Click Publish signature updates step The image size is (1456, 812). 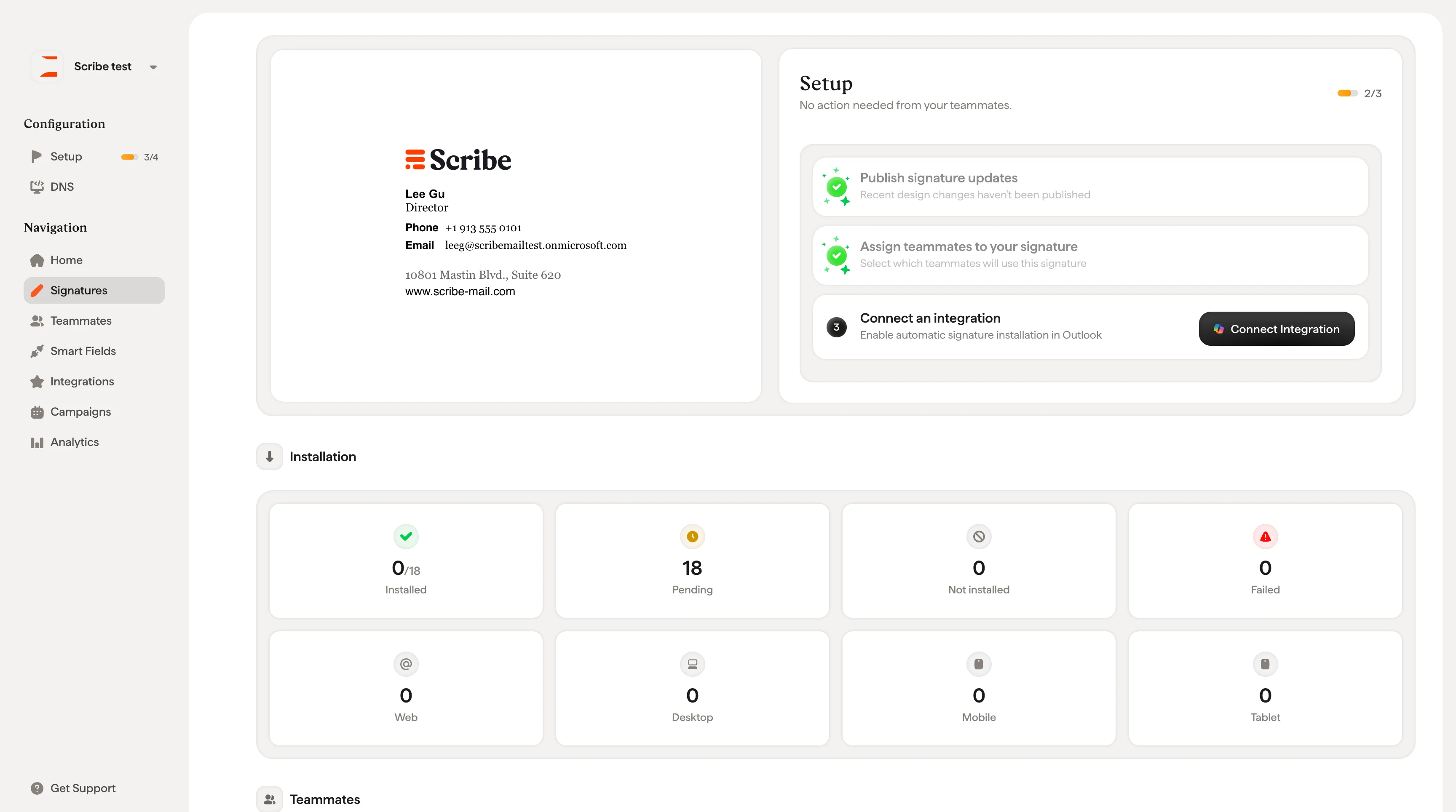click(x=1090, y=187)
